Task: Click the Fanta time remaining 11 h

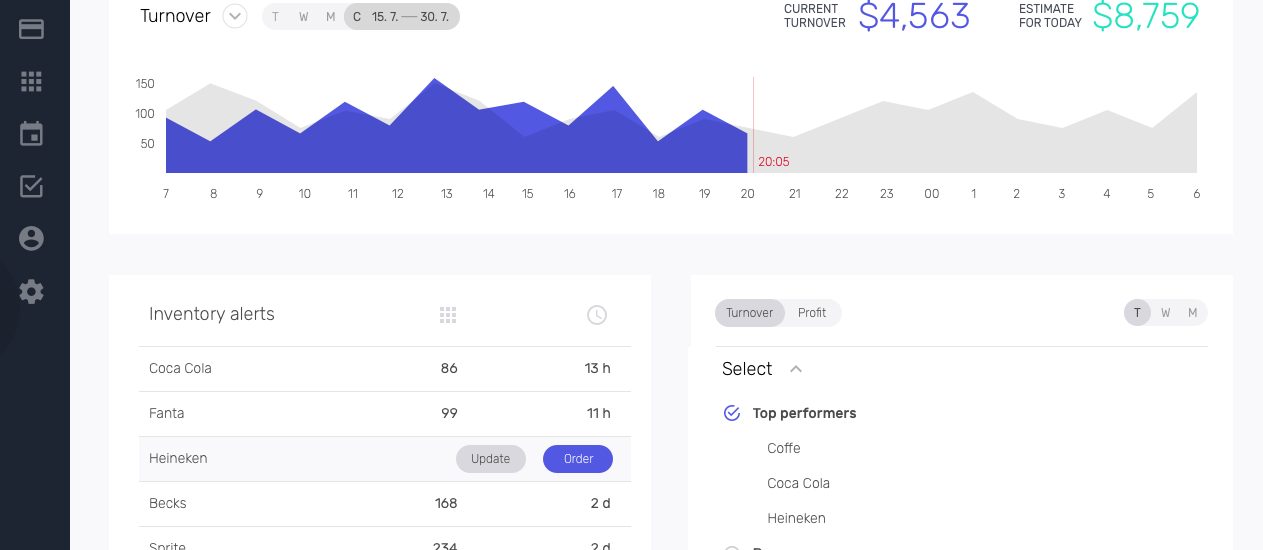Action: point(598,413)
